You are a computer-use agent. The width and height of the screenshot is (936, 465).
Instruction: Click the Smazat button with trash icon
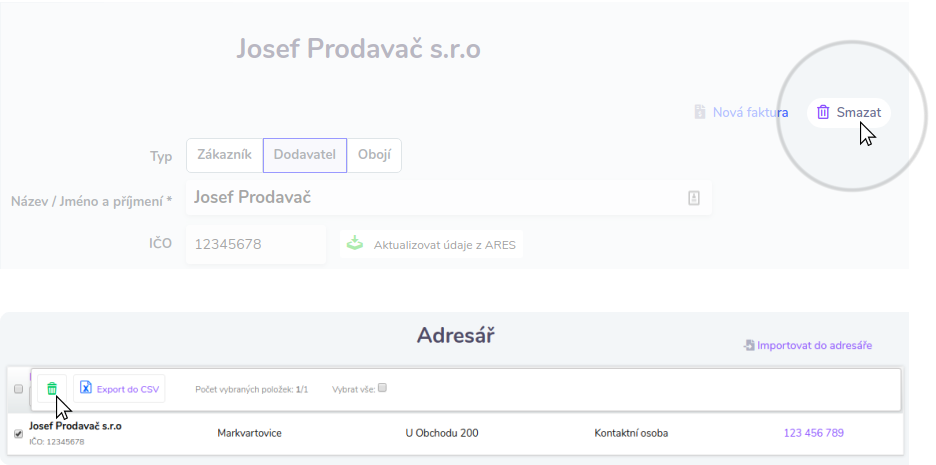pos(849,112)
